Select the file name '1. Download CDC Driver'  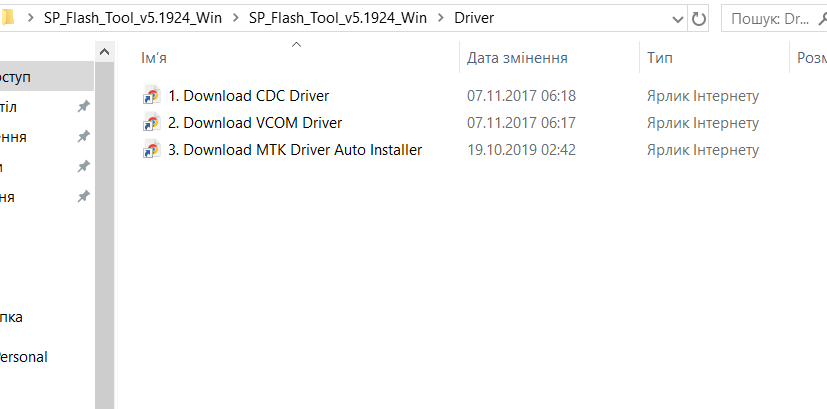[248, 96]
